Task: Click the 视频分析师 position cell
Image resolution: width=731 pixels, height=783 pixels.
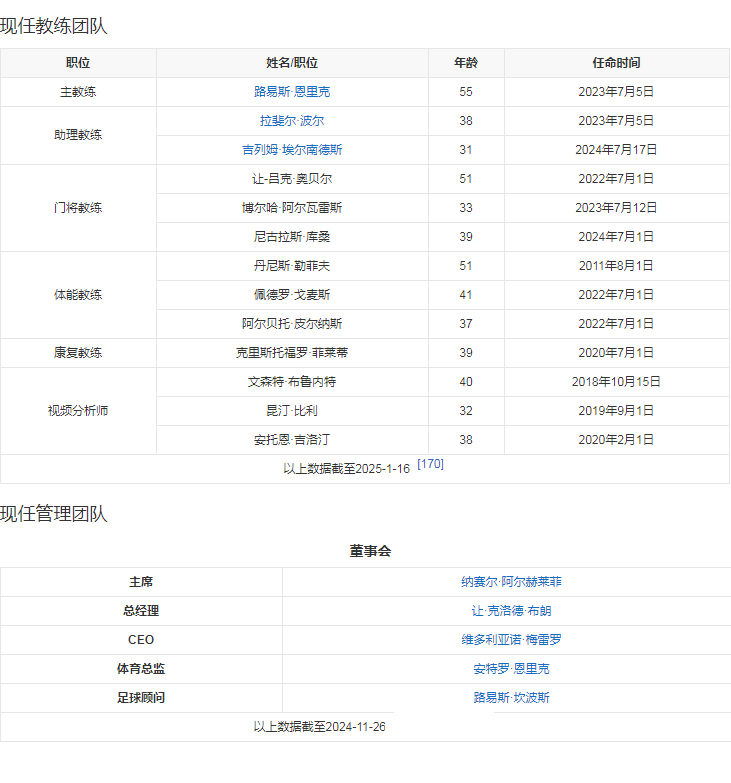Action: pyautogui.click(x=78, y=411)
